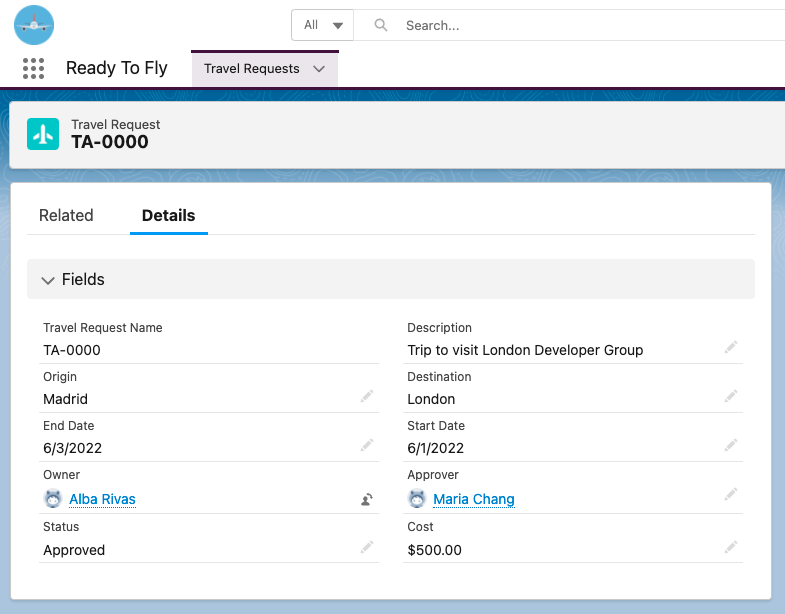Viewport: 785px width, 614px height.
Task: Click the TA-0000 record title
Action: 110,142
